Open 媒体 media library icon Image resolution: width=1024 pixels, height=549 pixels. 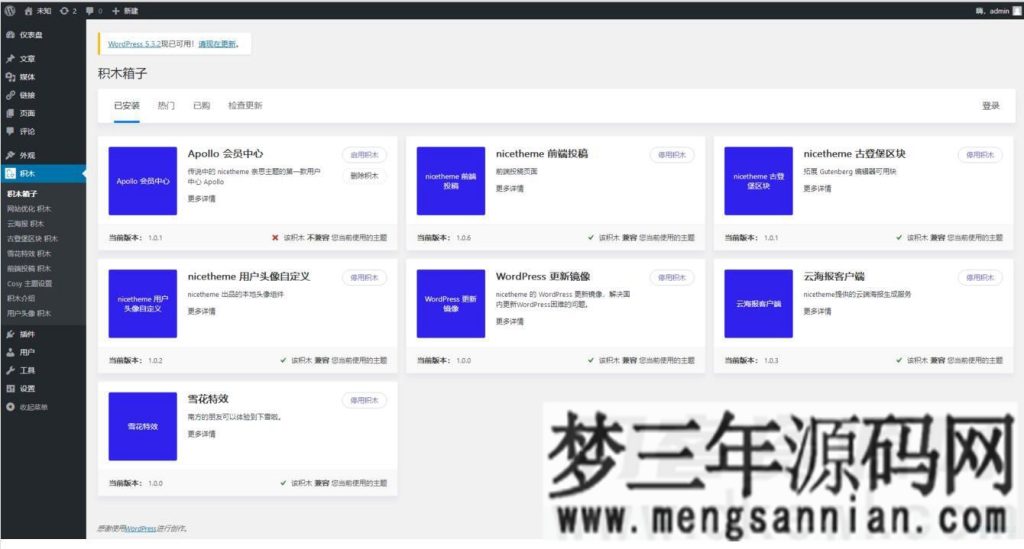click(x=10, y=77)
